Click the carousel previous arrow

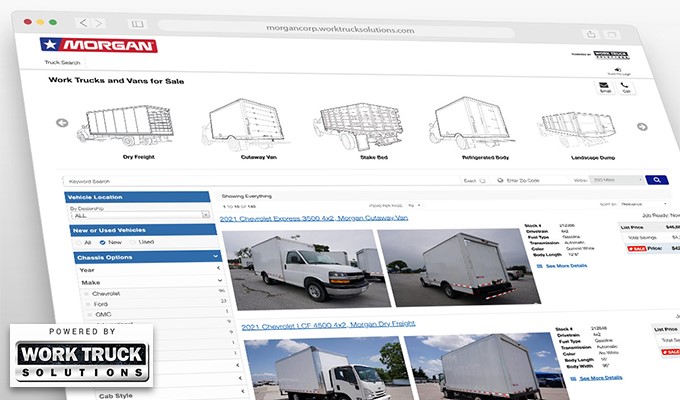tap(62, 123)
